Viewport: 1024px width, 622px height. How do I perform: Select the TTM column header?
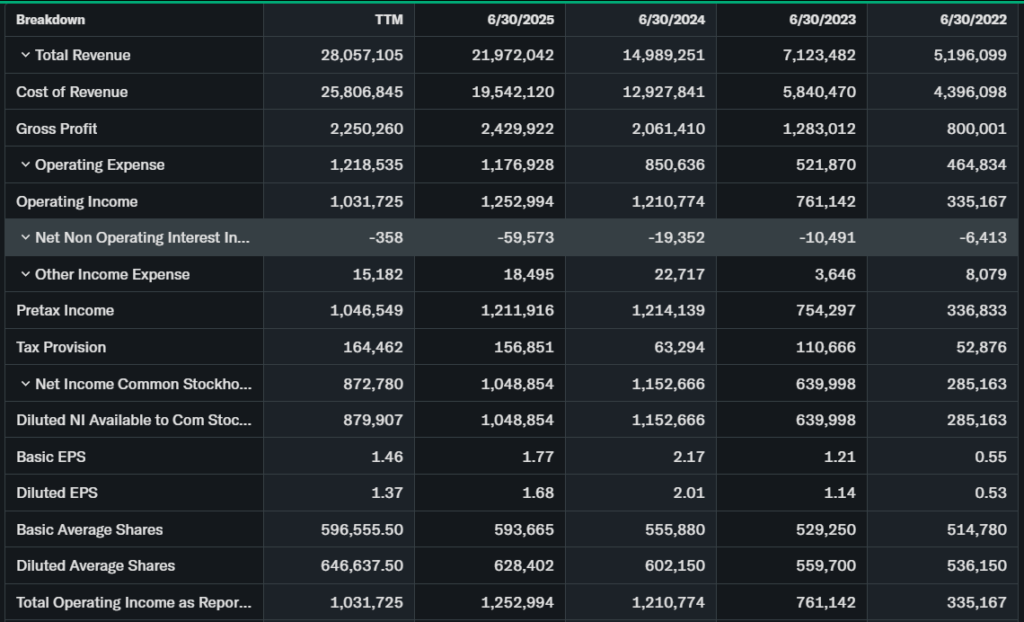pos(389,20)
